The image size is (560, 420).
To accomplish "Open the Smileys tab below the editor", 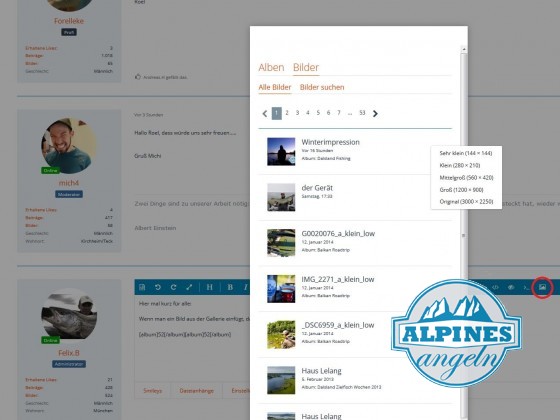I will [152, 391].
